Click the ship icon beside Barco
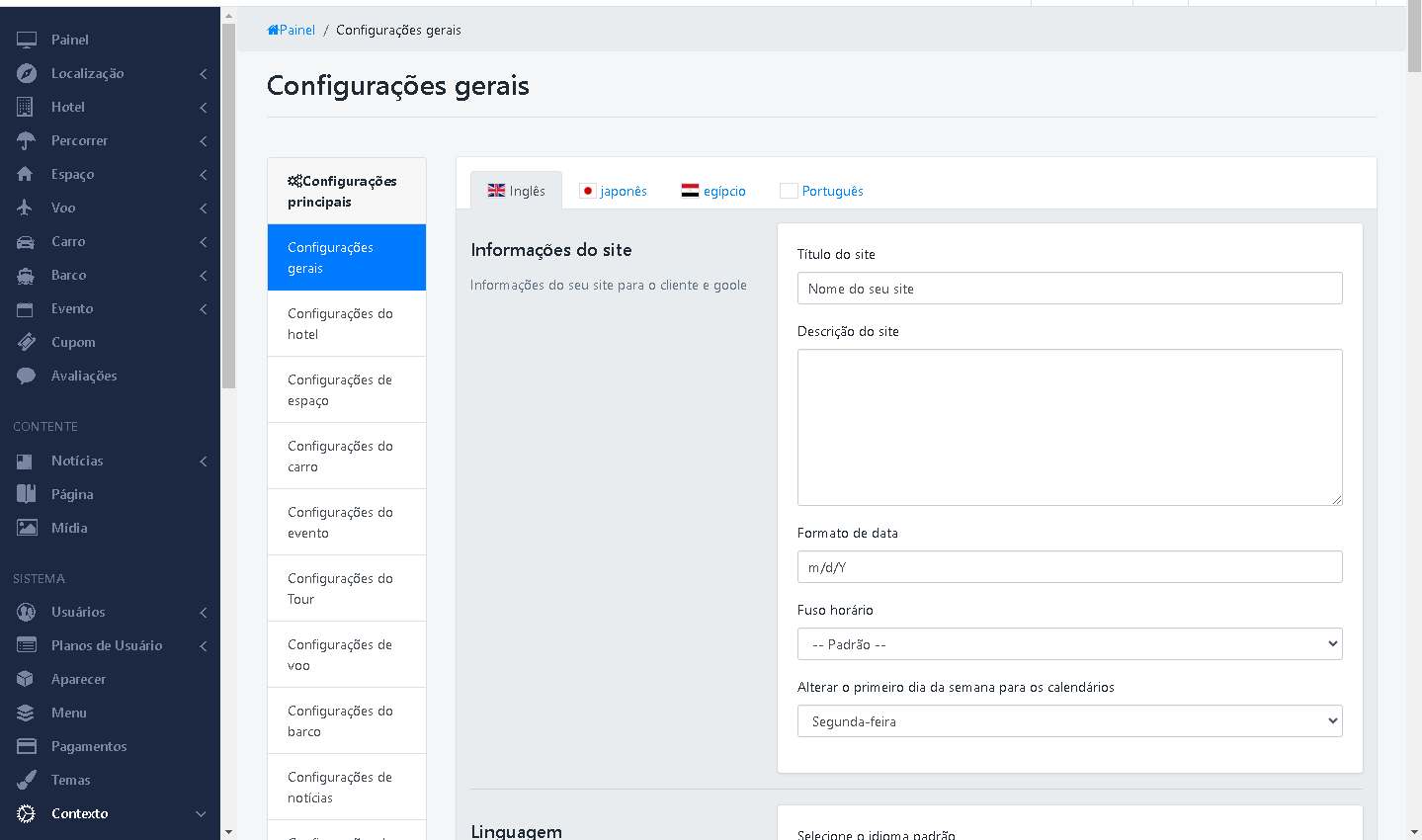The image size is (1422, 840). pyautogui.click(x=26, y=275)
